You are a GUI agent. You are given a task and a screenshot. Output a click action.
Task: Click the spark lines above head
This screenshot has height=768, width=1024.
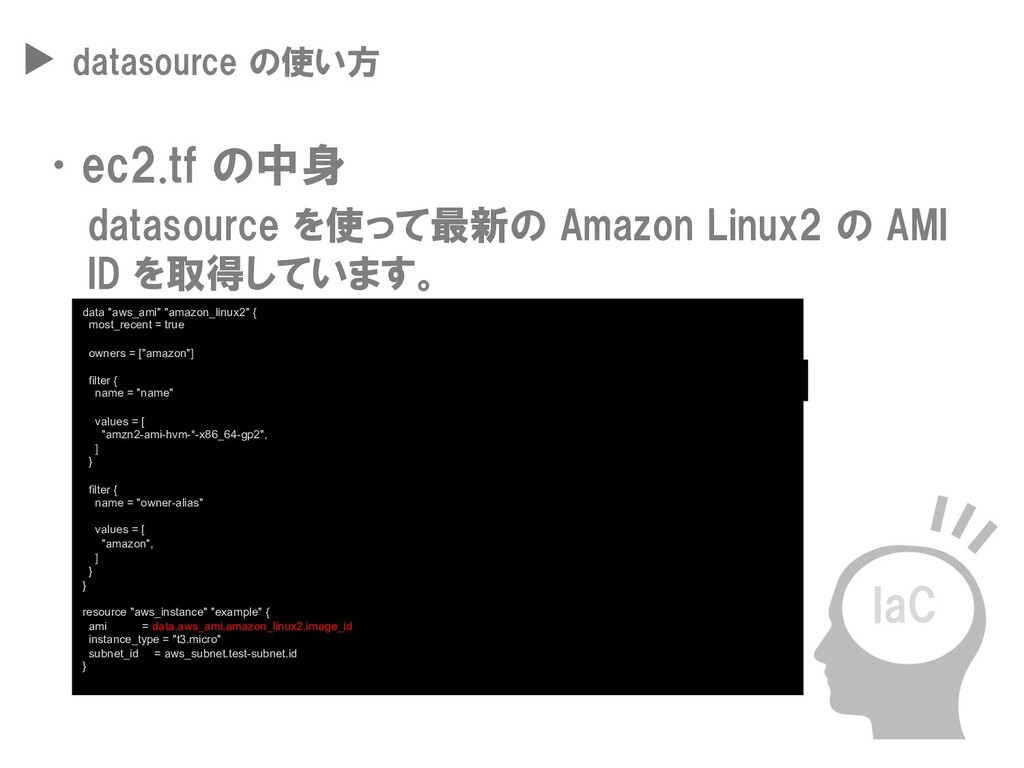[x=963, y=523]
